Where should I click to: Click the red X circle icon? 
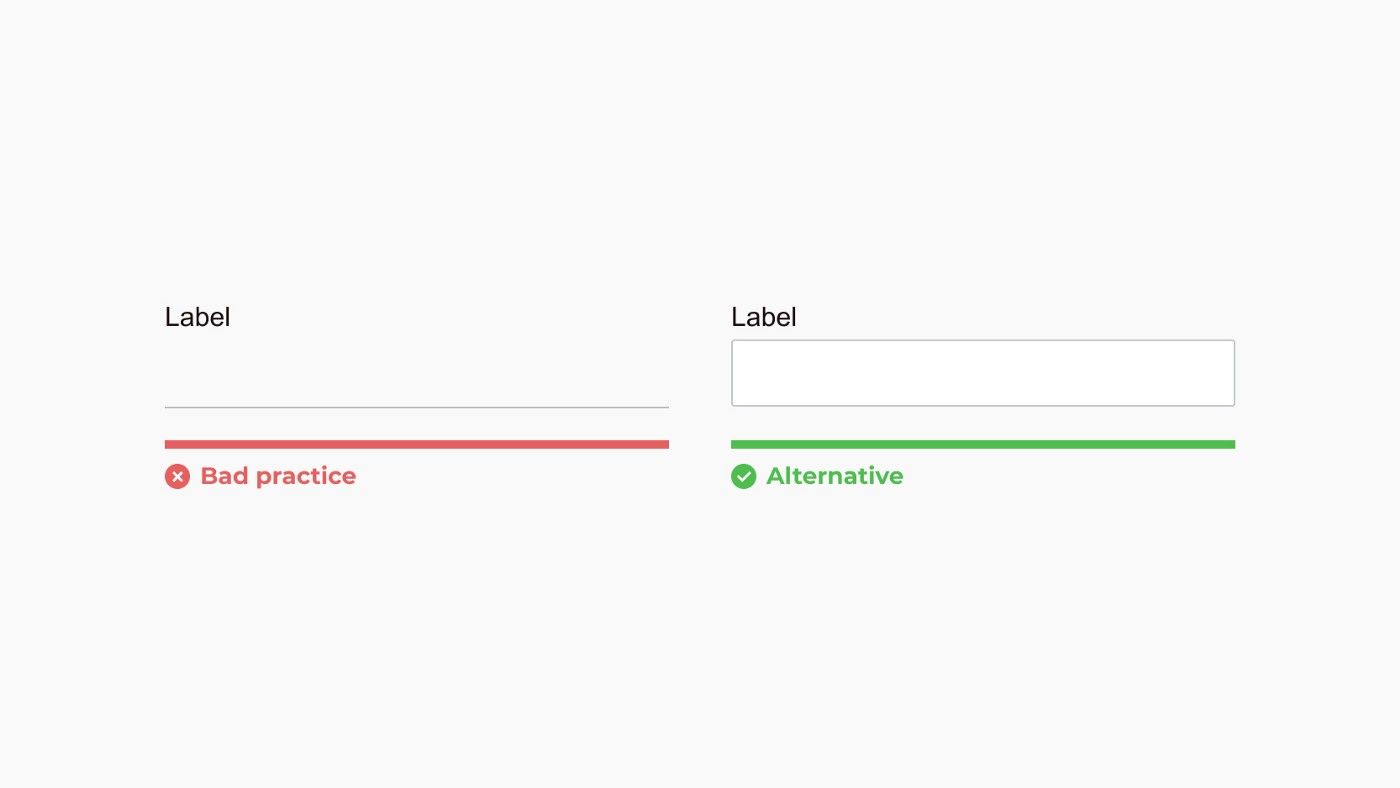pos(177,477)
